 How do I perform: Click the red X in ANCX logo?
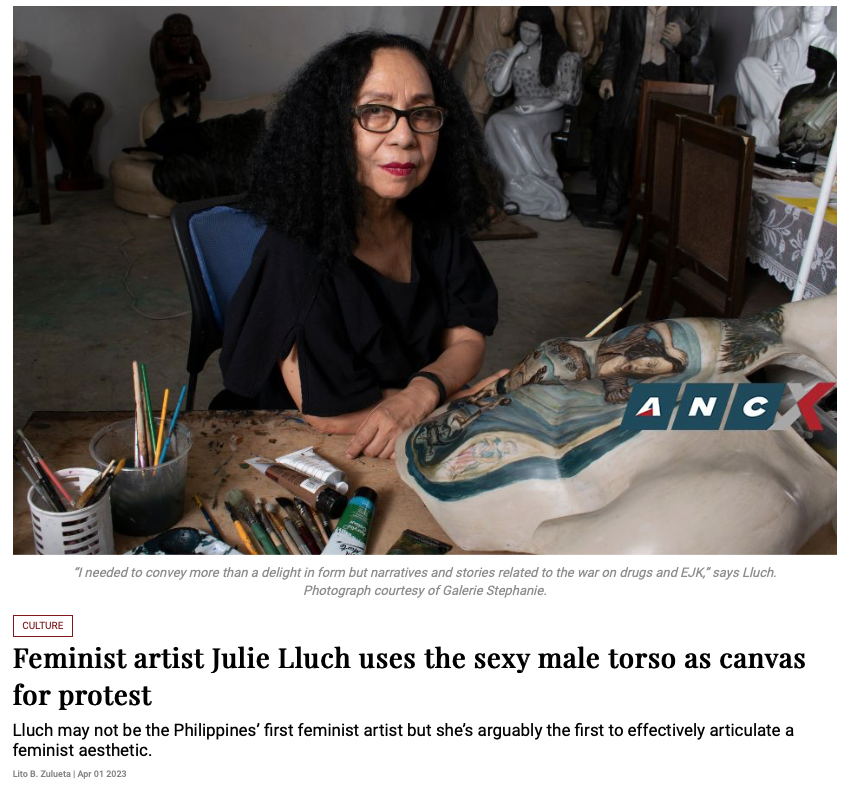pyautogui.click(x=807, y=406)
